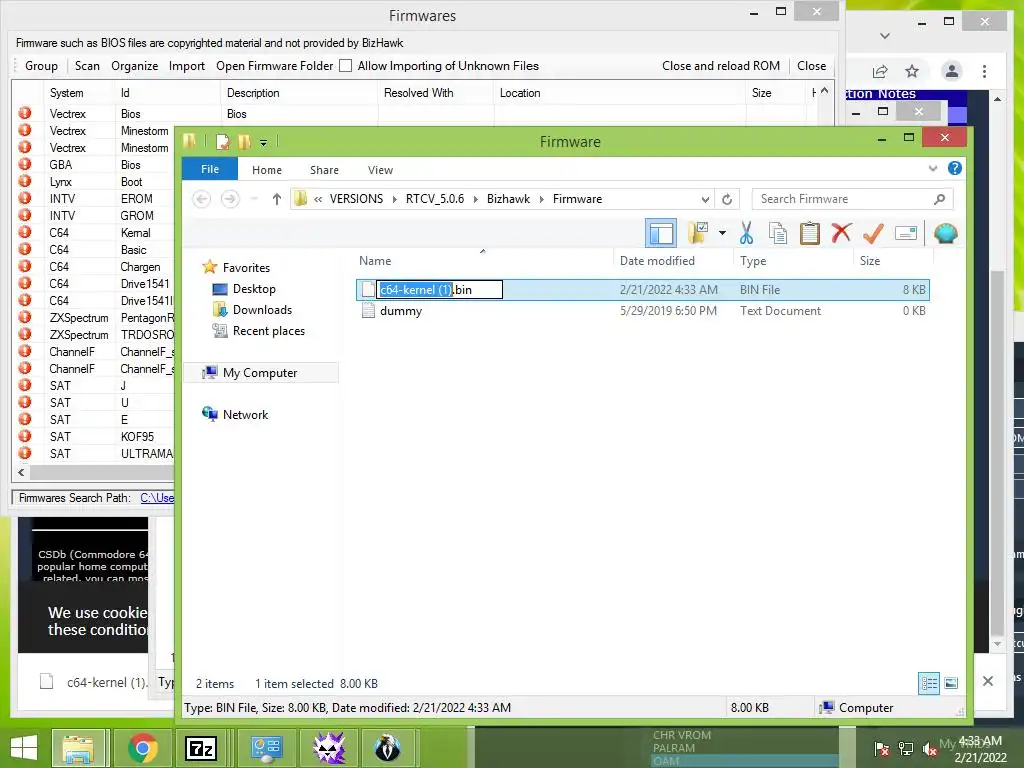This screenshot has height=768, width=1024.
Task: Click the bookmark star in Chrome window
Action: pos(912,71)
